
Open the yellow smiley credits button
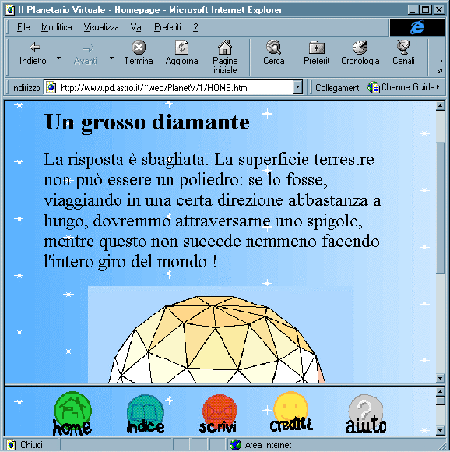click(291, 412)
